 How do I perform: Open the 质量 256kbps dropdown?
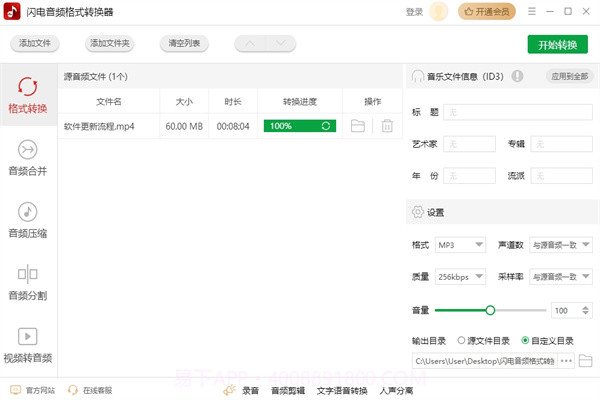click(x=461, y=277)
